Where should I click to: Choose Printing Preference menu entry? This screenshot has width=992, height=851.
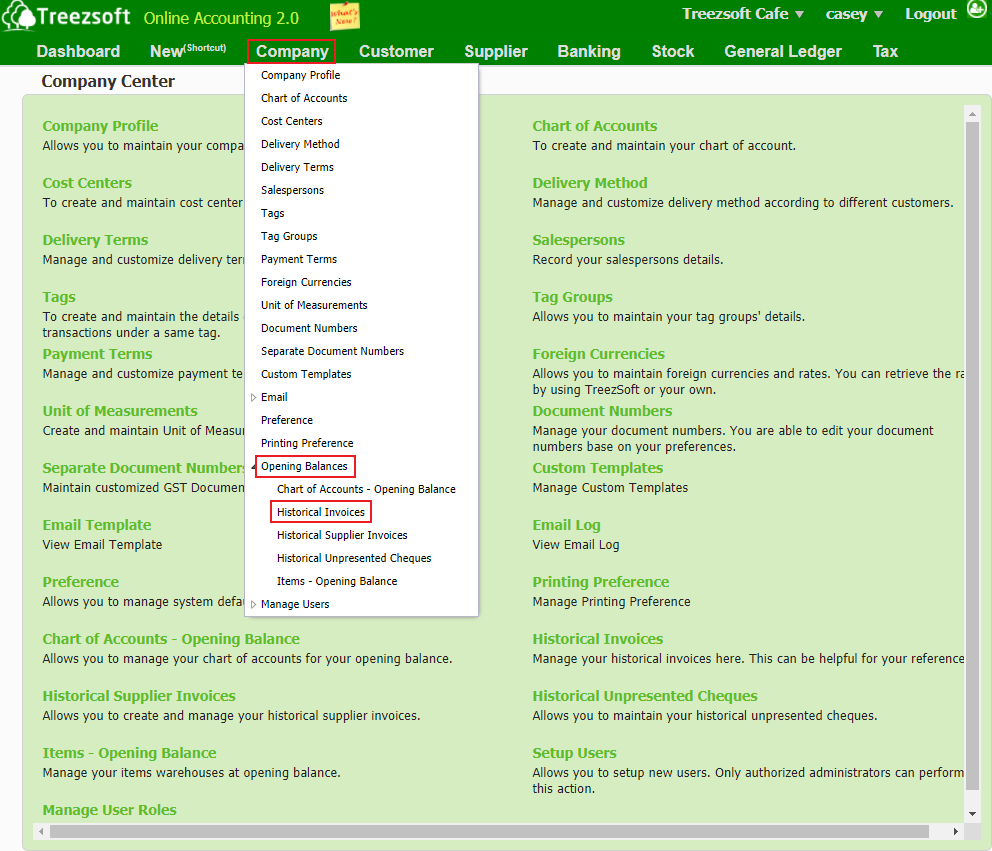(307, 443)
